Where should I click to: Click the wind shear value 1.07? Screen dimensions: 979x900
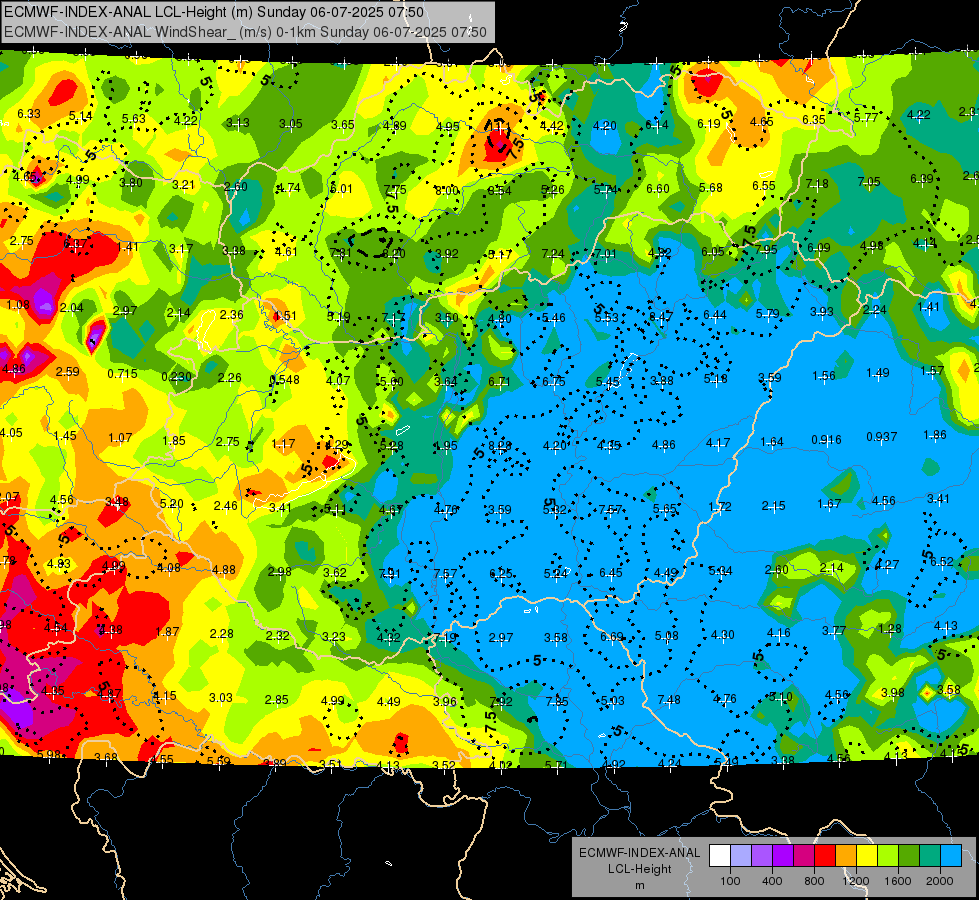pyautogui.click(x=120, y=438)
